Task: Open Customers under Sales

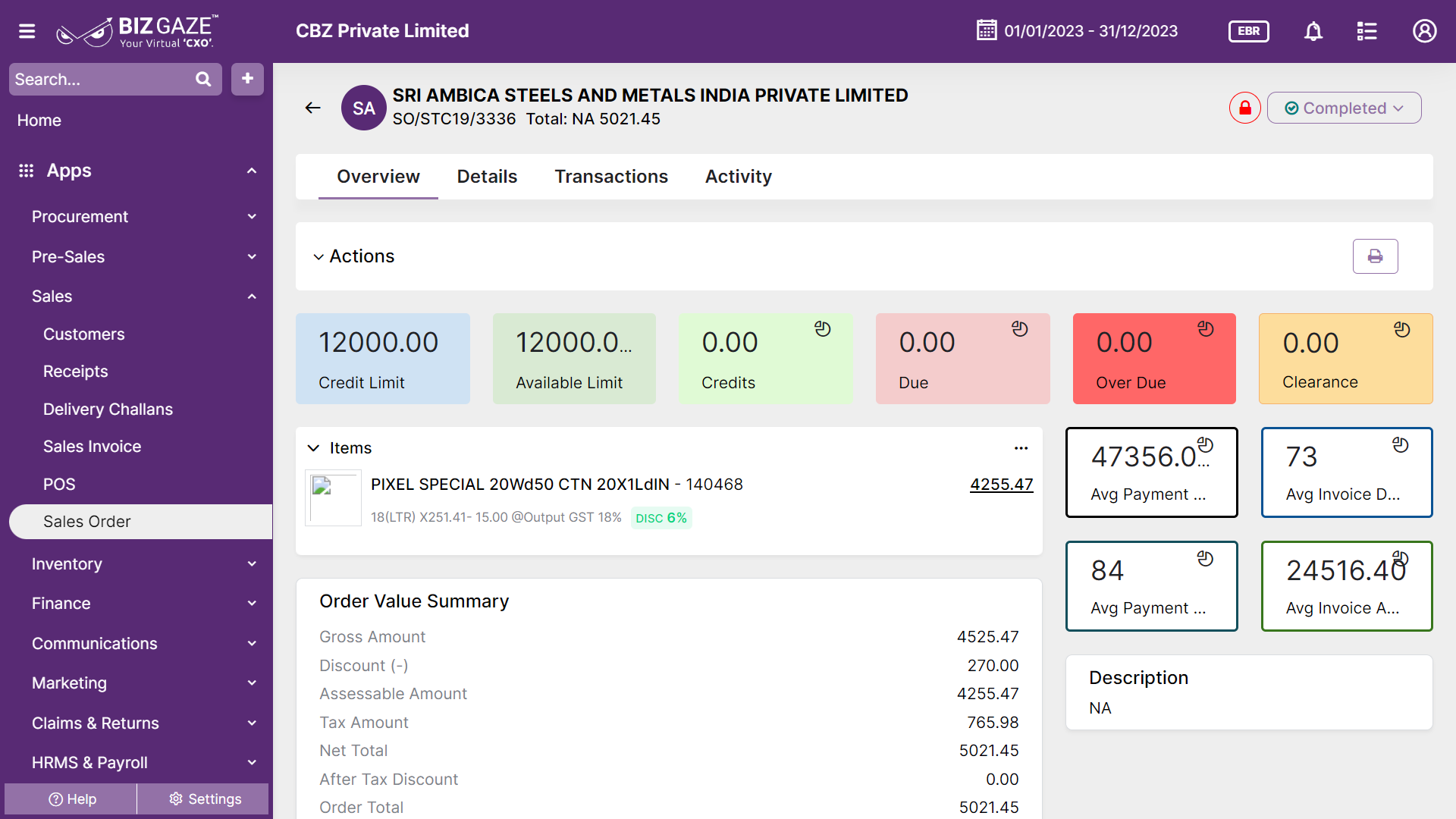Action: [x=84, y=334]
